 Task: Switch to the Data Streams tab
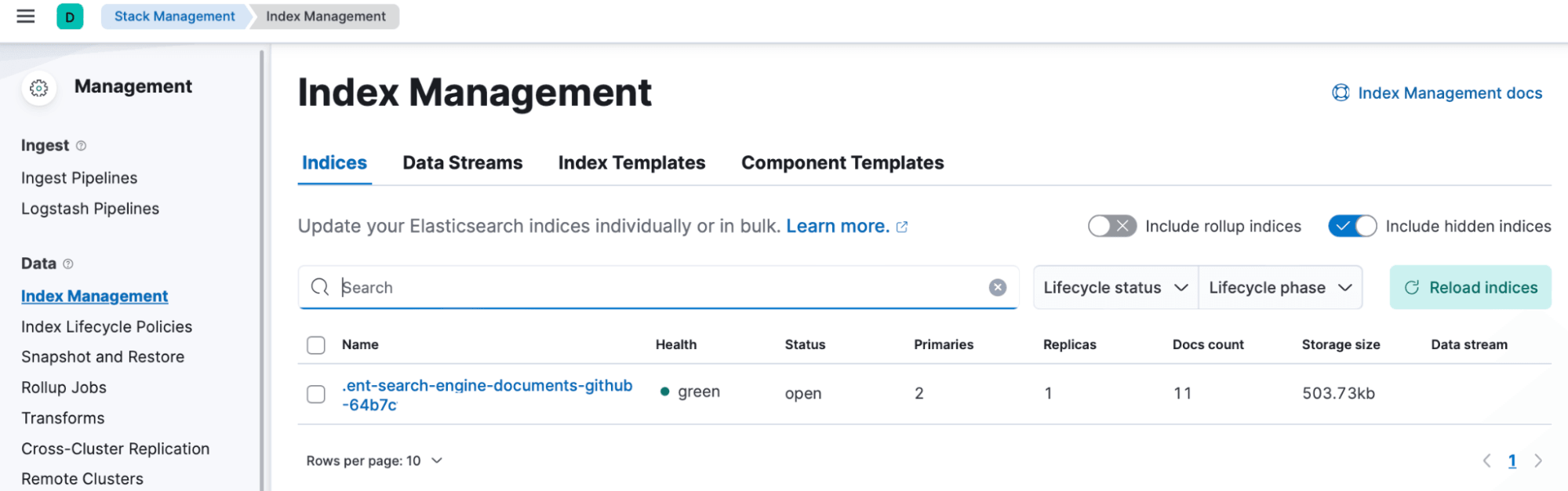pos(462,163)
